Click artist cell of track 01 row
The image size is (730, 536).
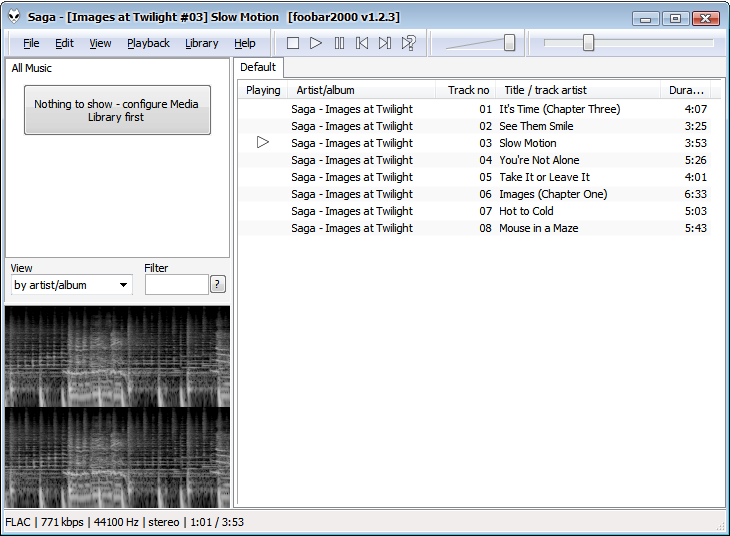352,109
